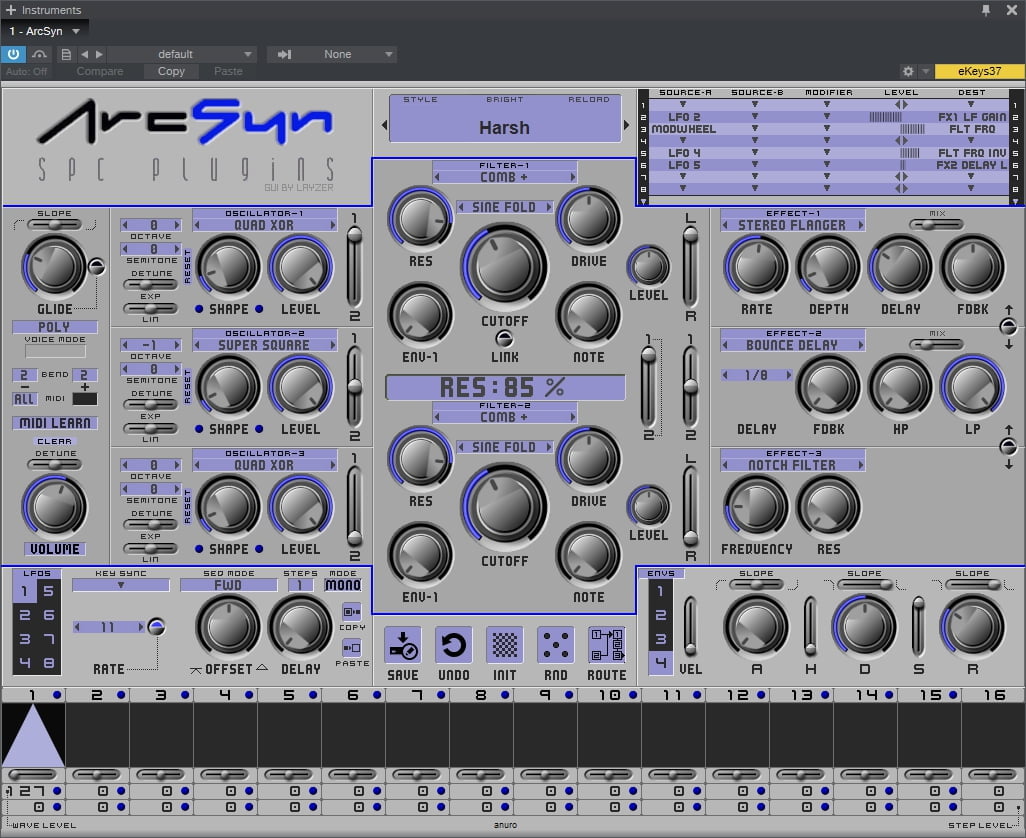The height and width of the screenshot is (838, 1026).
Task: Click the preset file document icon
Action: point(65,54)
